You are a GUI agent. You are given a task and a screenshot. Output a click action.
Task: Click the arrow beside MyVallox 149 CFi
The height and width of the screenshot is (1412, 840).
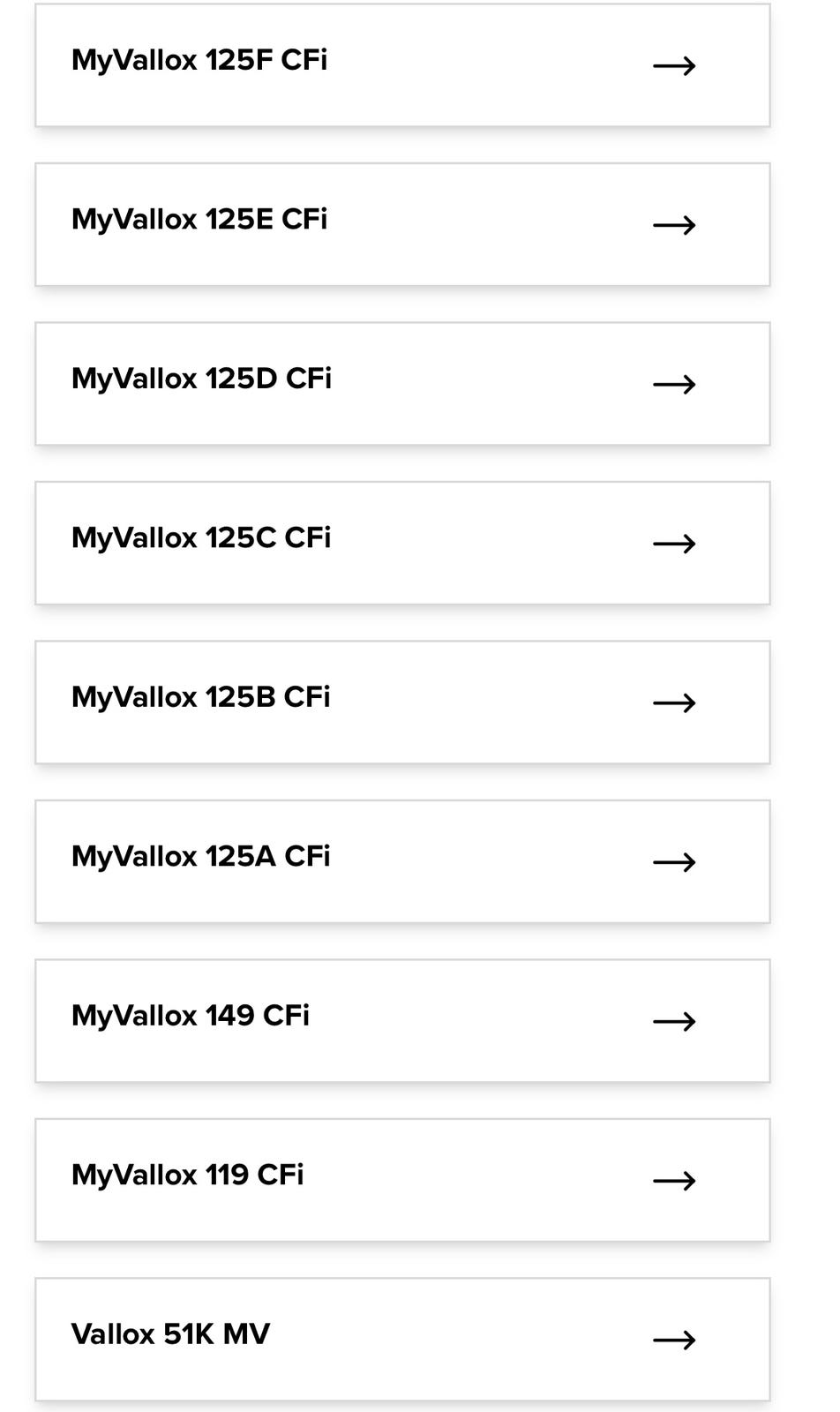click(674, 1021)
